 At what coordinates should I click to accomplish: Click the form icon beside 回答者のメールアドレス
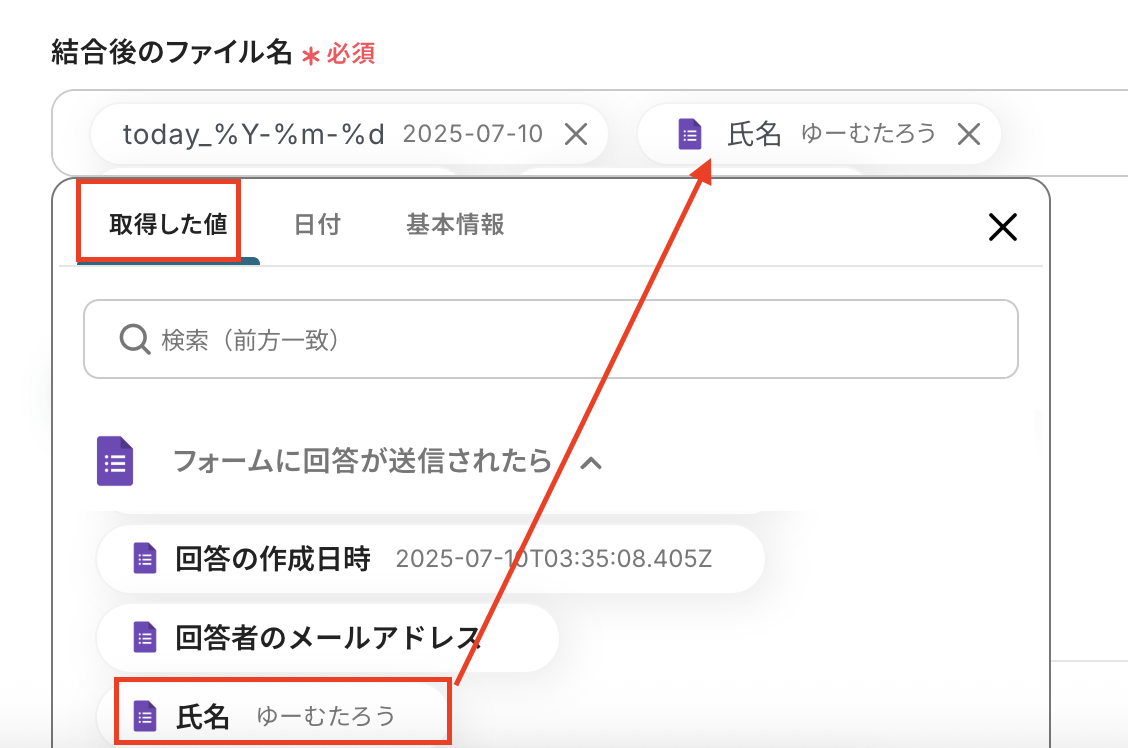click(146, 637)
